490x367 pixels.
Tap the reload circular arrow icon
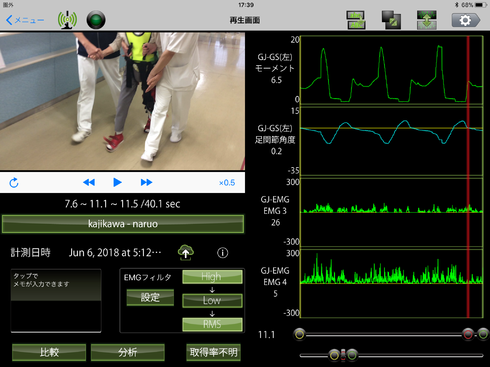(x=14, y=183)
